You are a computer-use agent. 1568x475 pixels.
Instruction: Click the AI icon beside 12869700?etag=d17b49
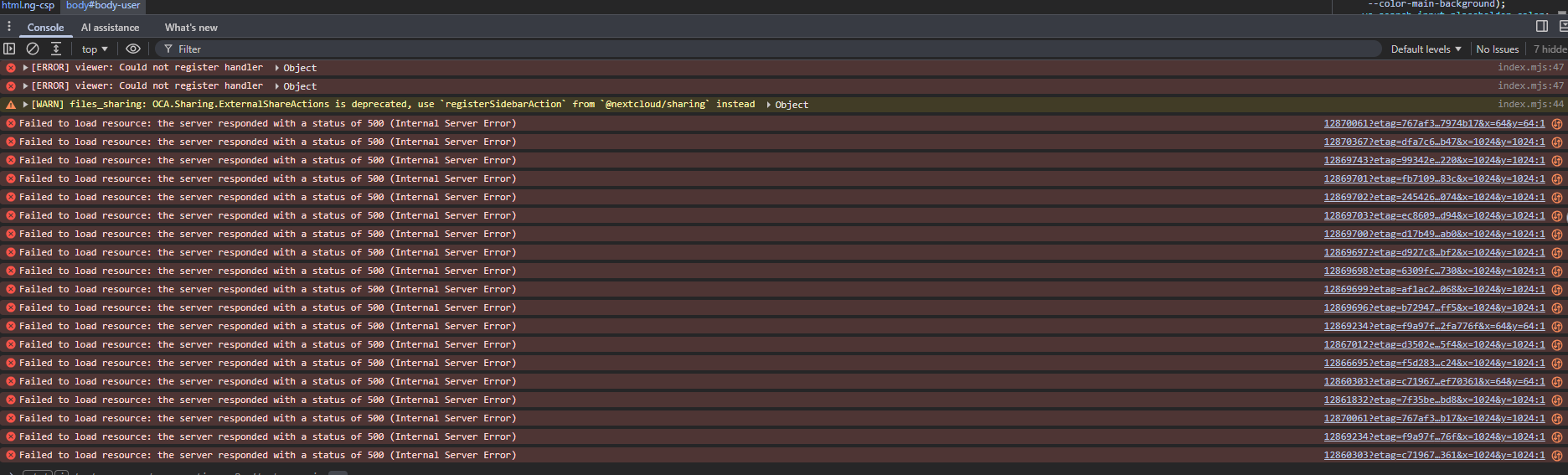pyautogui.click(x=1557, y=234)
